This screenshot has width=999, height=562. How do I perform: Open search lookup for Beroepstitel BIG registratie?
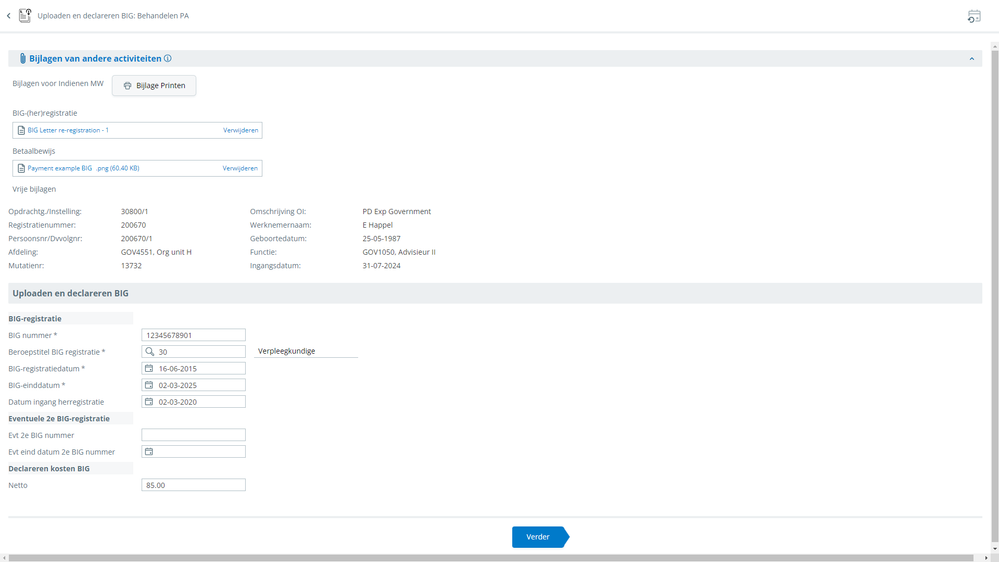pyautogui.click(x=150, y=352)
